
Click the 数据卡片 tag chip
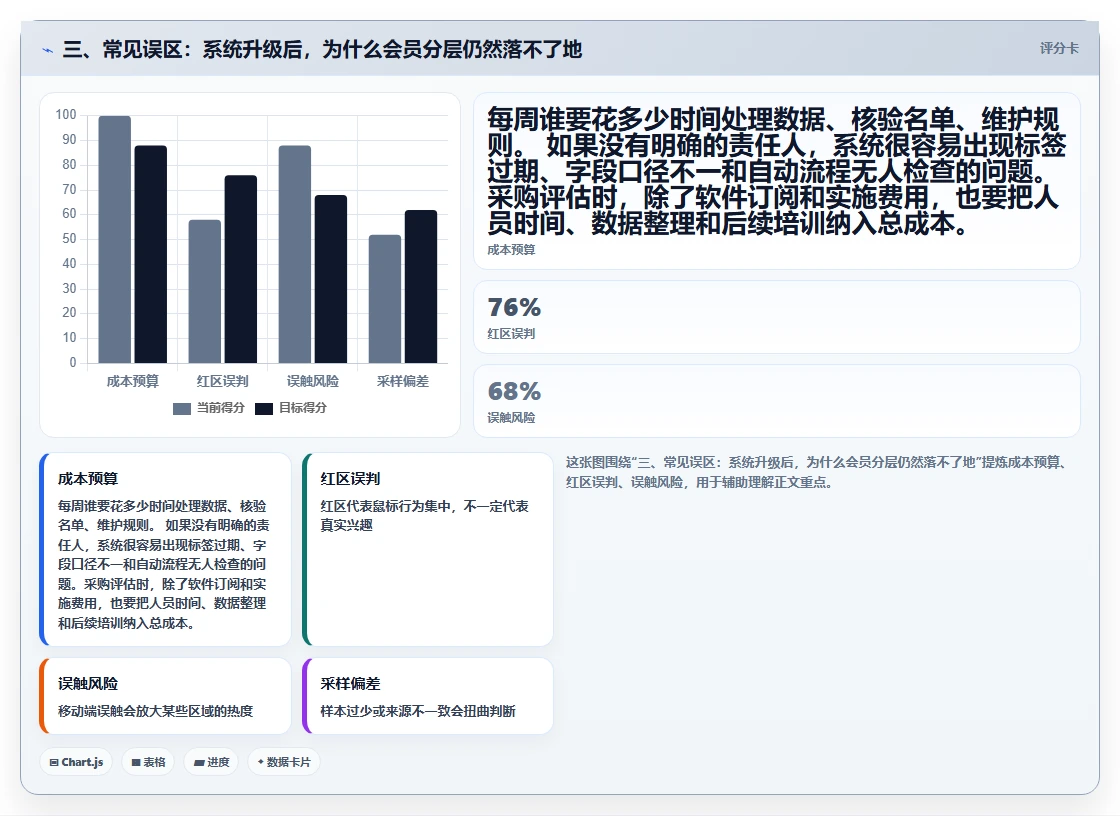click(284, 762)
